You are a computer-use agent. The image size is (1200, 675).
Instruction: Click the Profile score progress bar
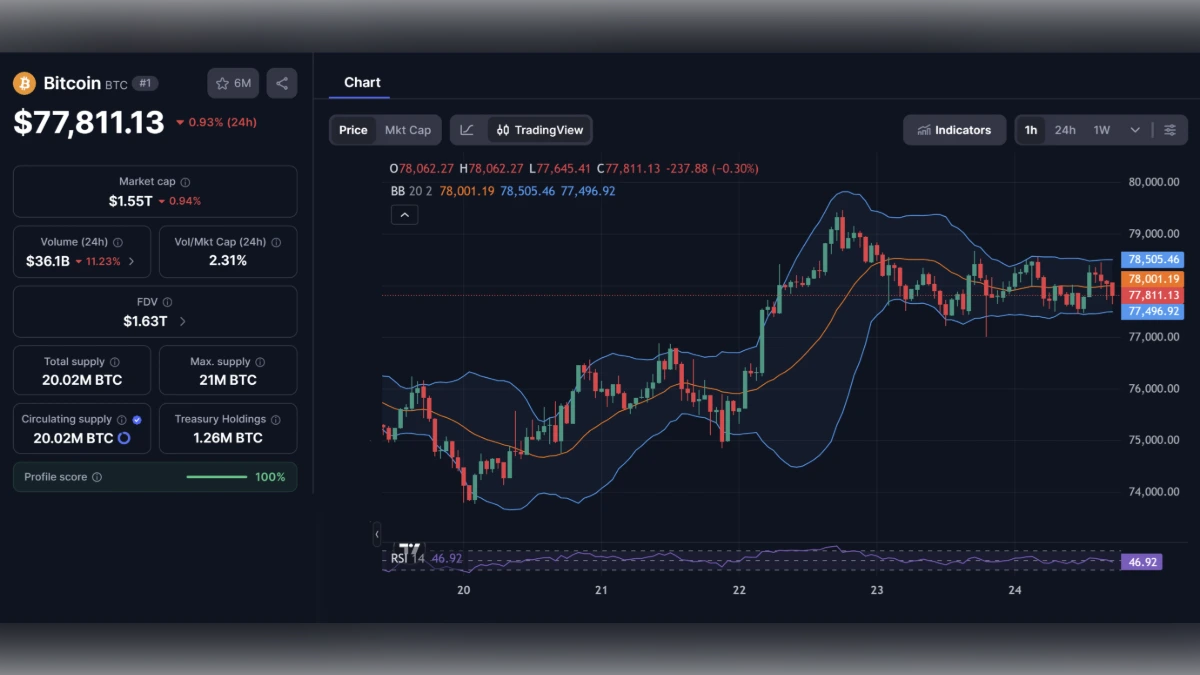[x=216, y=477]
